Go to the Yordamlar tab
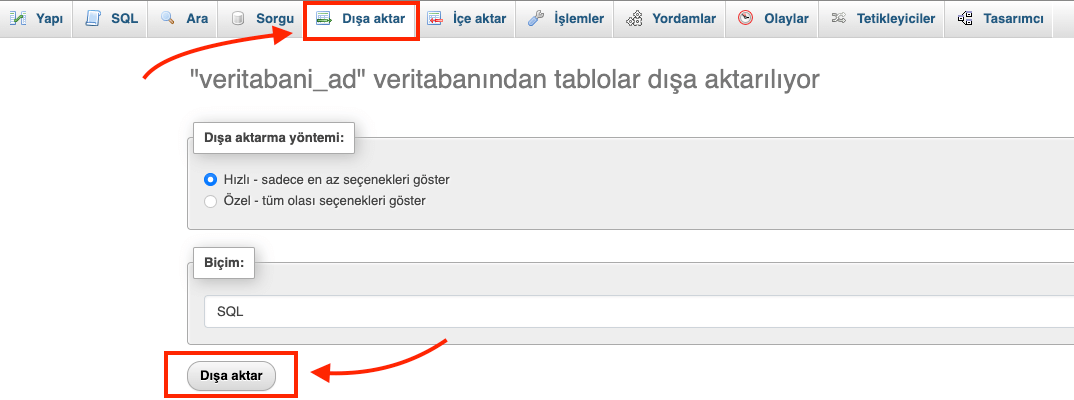Viewport: 1074px width, 400px height. point(671,18)
